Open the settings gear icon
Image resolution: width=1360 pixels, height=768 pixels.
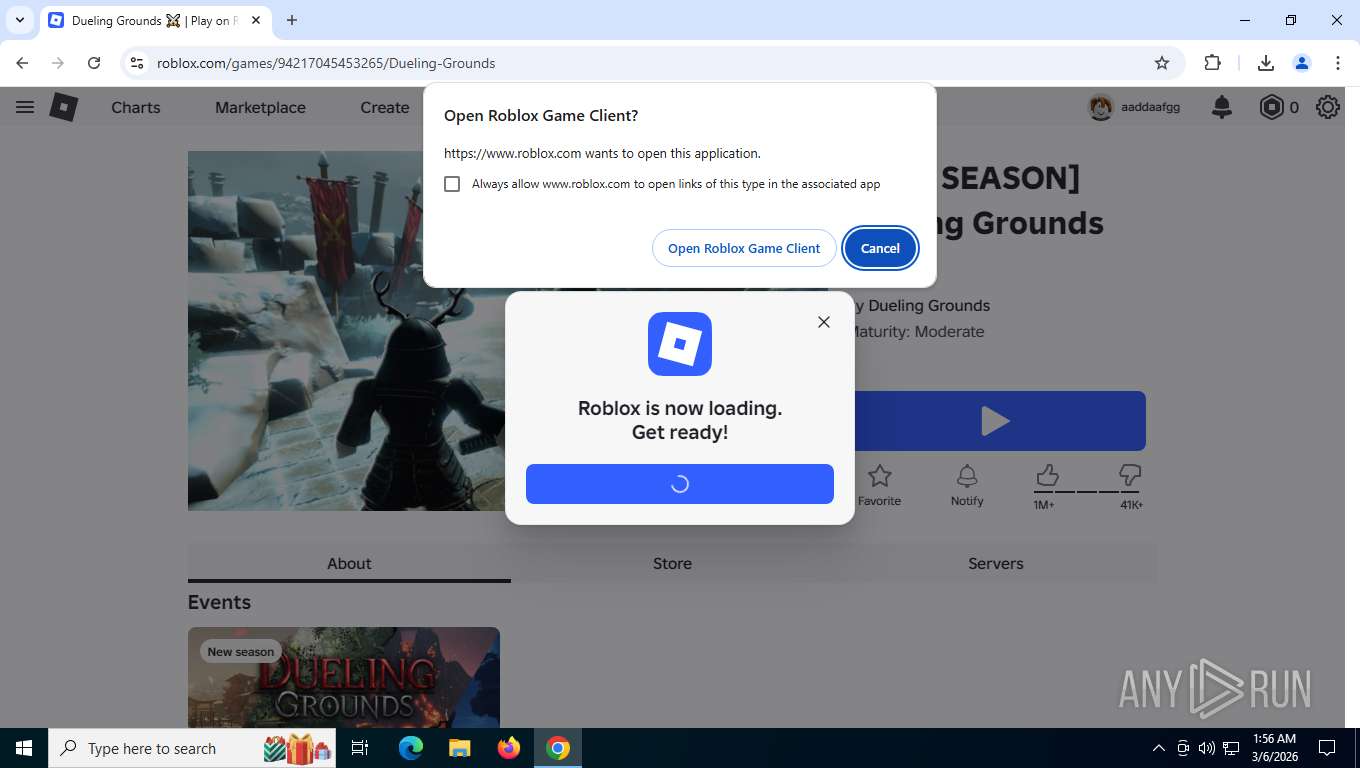point(1328,107)
